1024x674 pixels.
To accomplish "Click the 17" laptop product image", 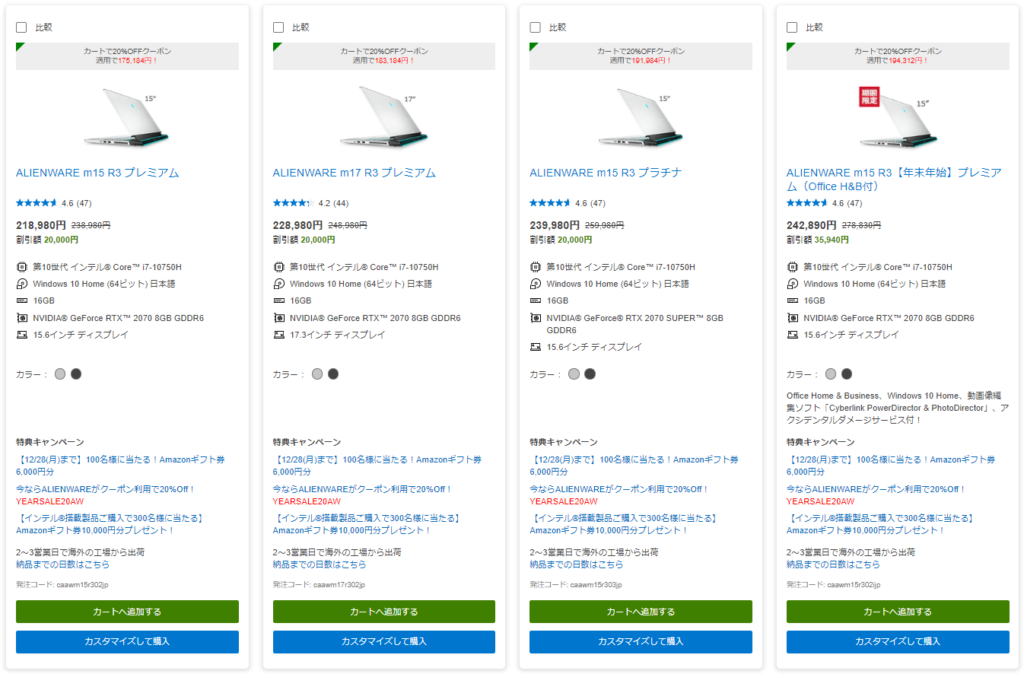I will click(x=384, y=117).
